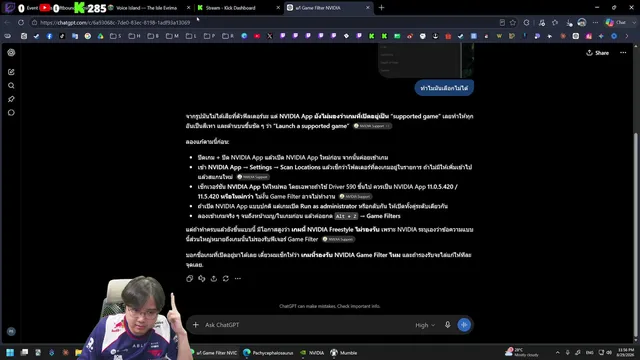Regenerate the ChatGPT response
The width and height of the screenshot is (640, 360).
[x=226, y=278]
